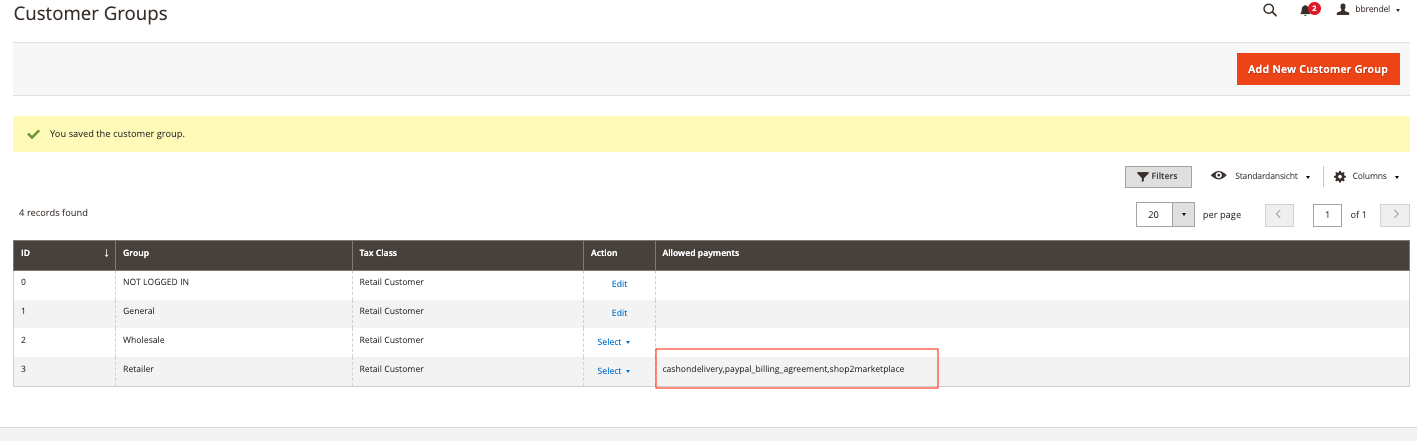Image resolution: width=1417 pixels, height=441 pixels.
Task: Click the Action column header
Action: coord(619,254)
